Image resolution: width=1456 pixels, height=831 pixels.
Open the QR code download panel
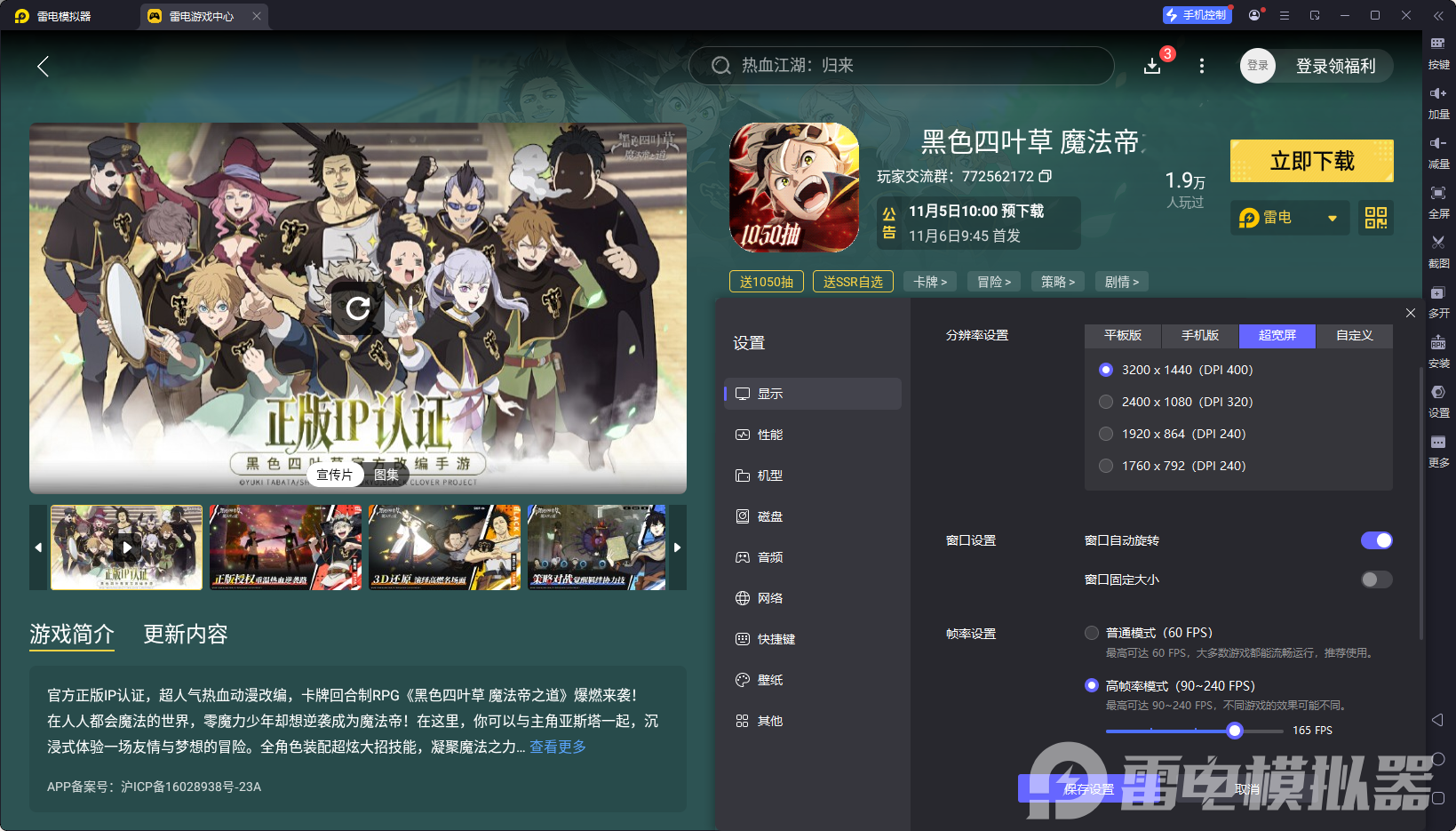click(x=1375, y=218)
